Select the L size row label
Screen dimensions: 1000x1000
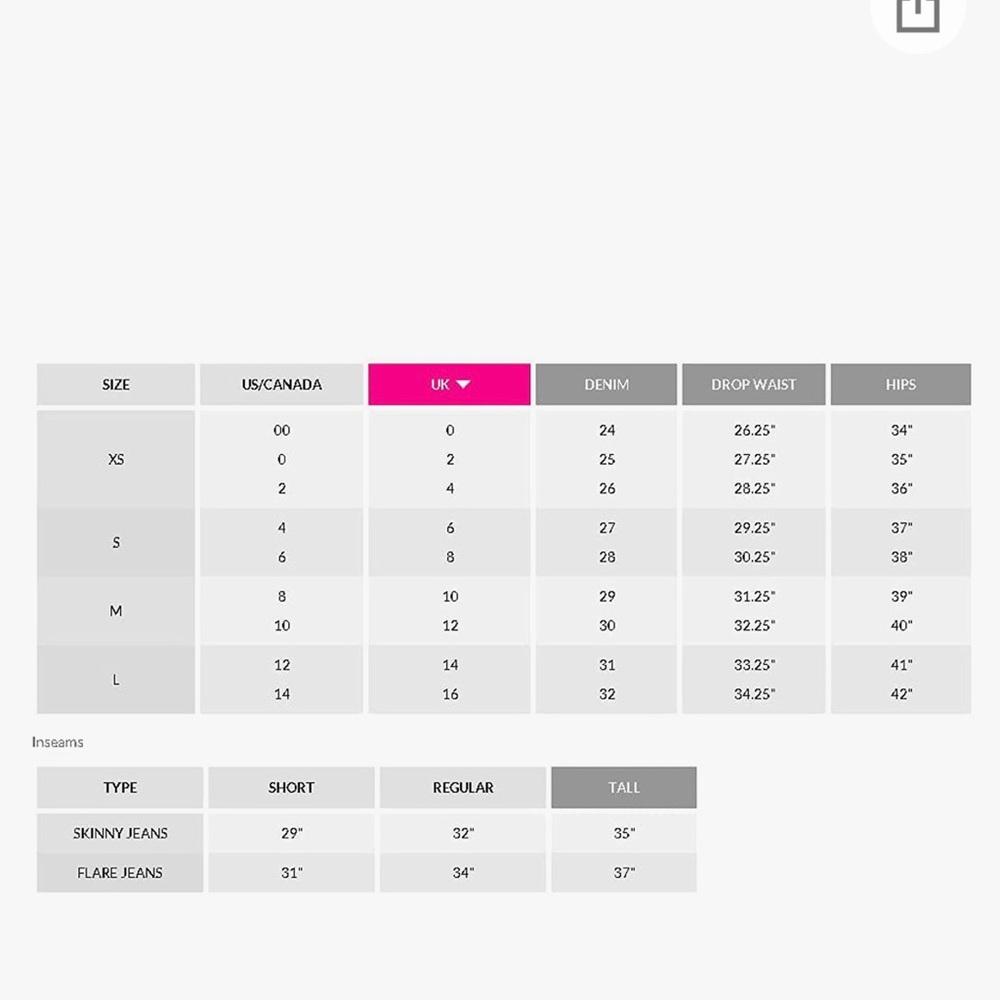(x=115, y=679)
